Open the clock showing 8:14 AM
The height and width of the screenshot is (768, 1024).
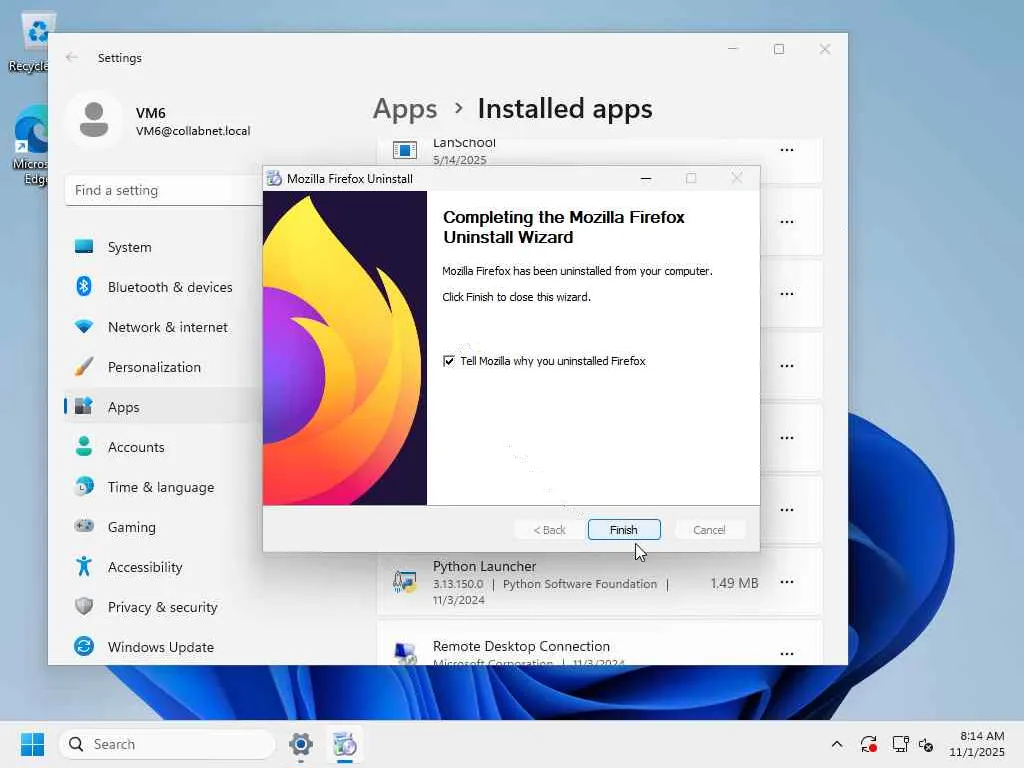point(976,744)
